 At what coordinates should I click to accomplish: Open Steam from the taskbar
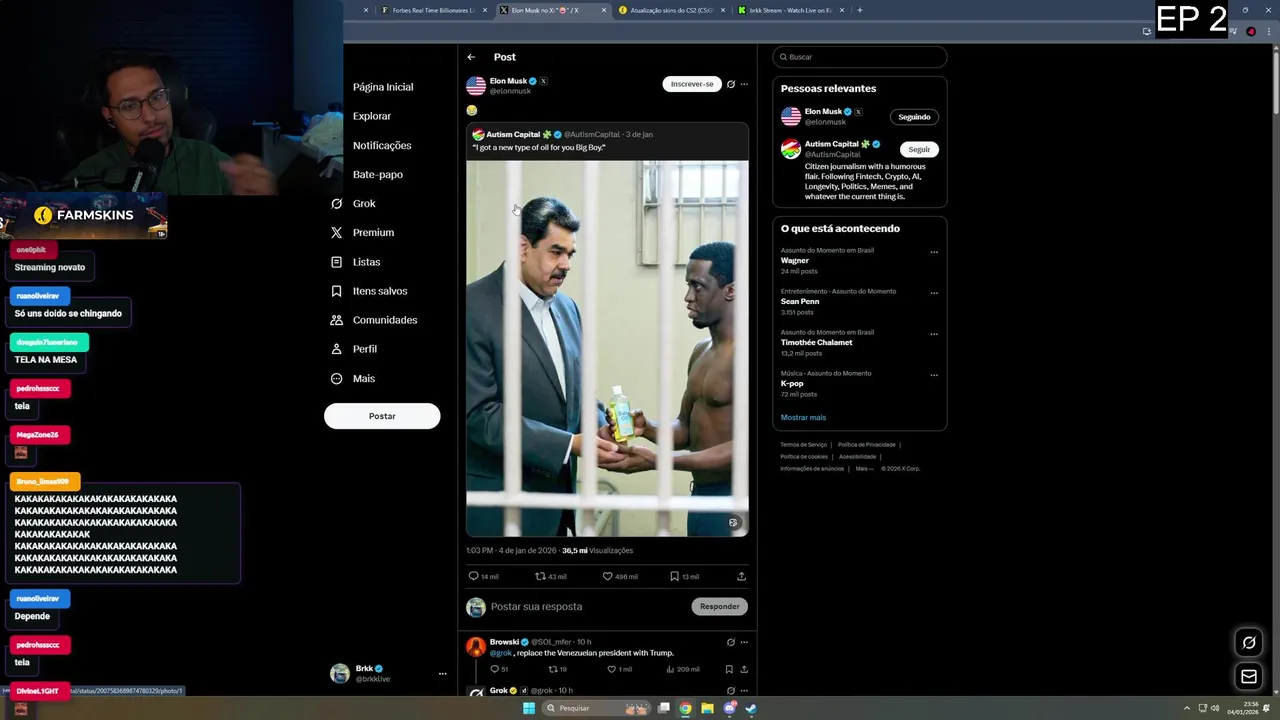(x=751, y=708)
